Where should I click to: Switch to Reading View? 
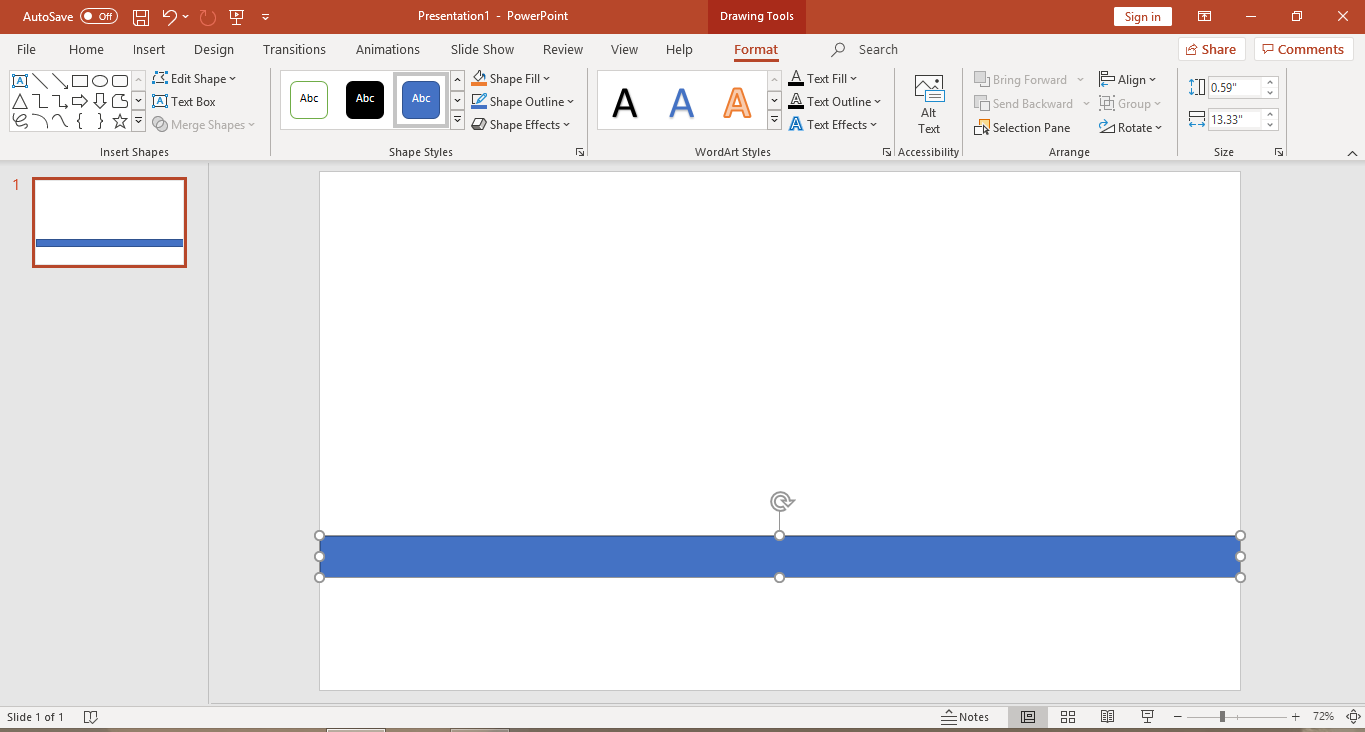pyautogui.click(x=1107, y=717)
